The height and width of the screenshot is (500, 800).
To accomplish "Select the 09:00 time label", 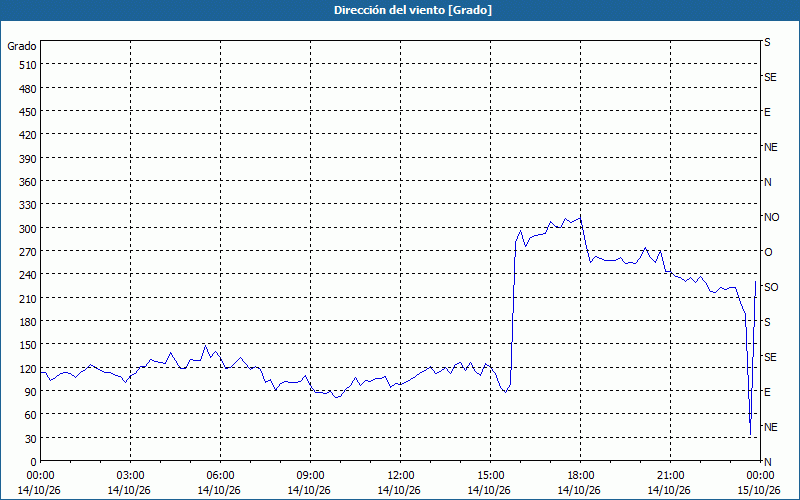I will [x=310, y=476].
